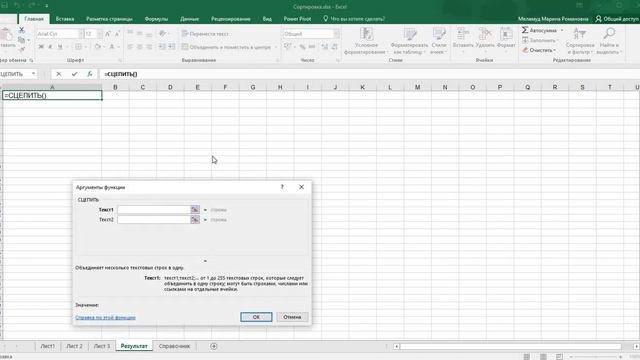640x360 pixels.
Task: Cancel formula entry with the X icon
Action: tap(59, 74)
